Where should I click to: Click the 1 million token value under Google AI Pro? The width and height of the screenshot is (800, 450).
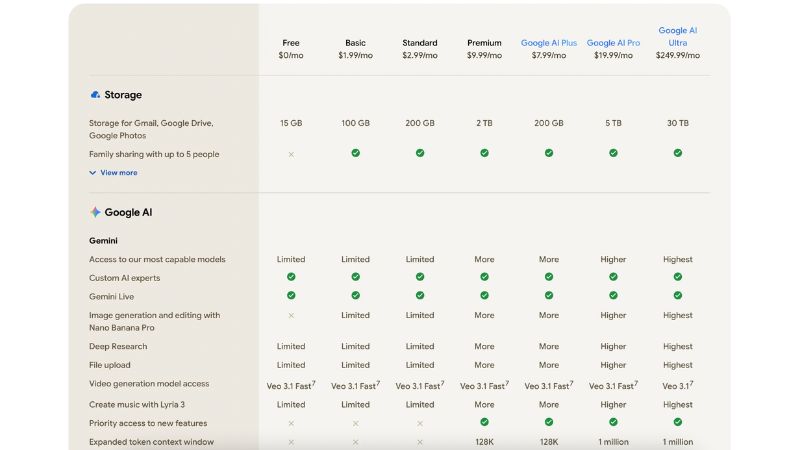613,442
